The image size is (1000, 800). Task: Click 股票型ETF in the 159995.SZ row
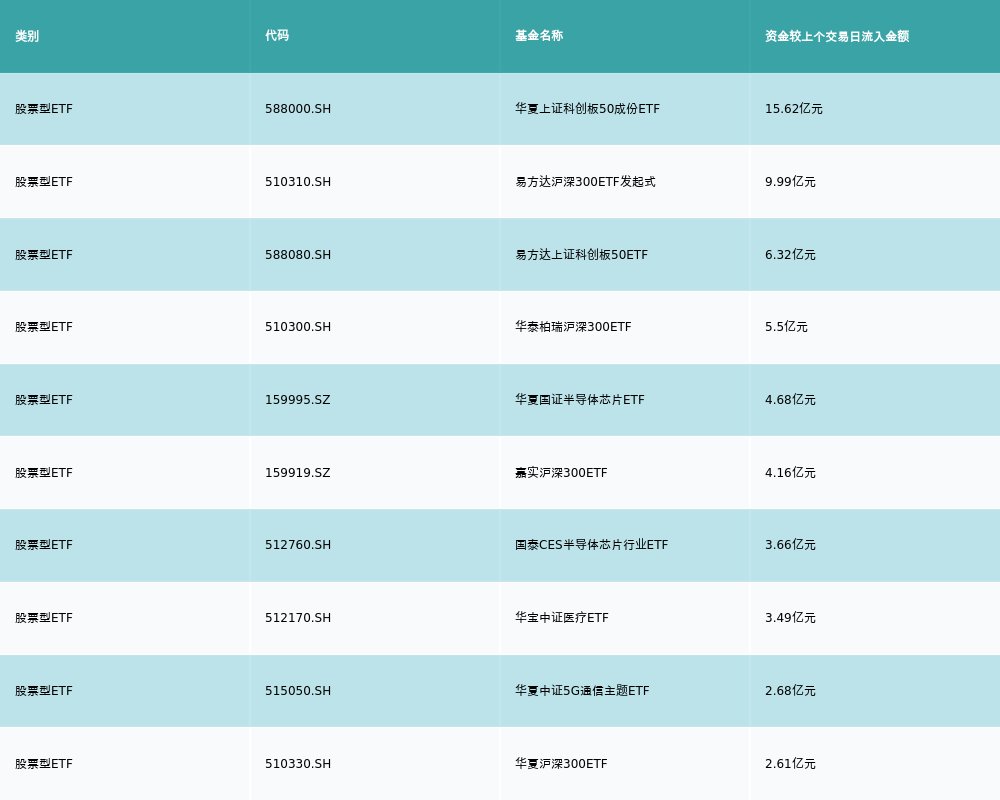pyautogui.click(x=44, y=400)
